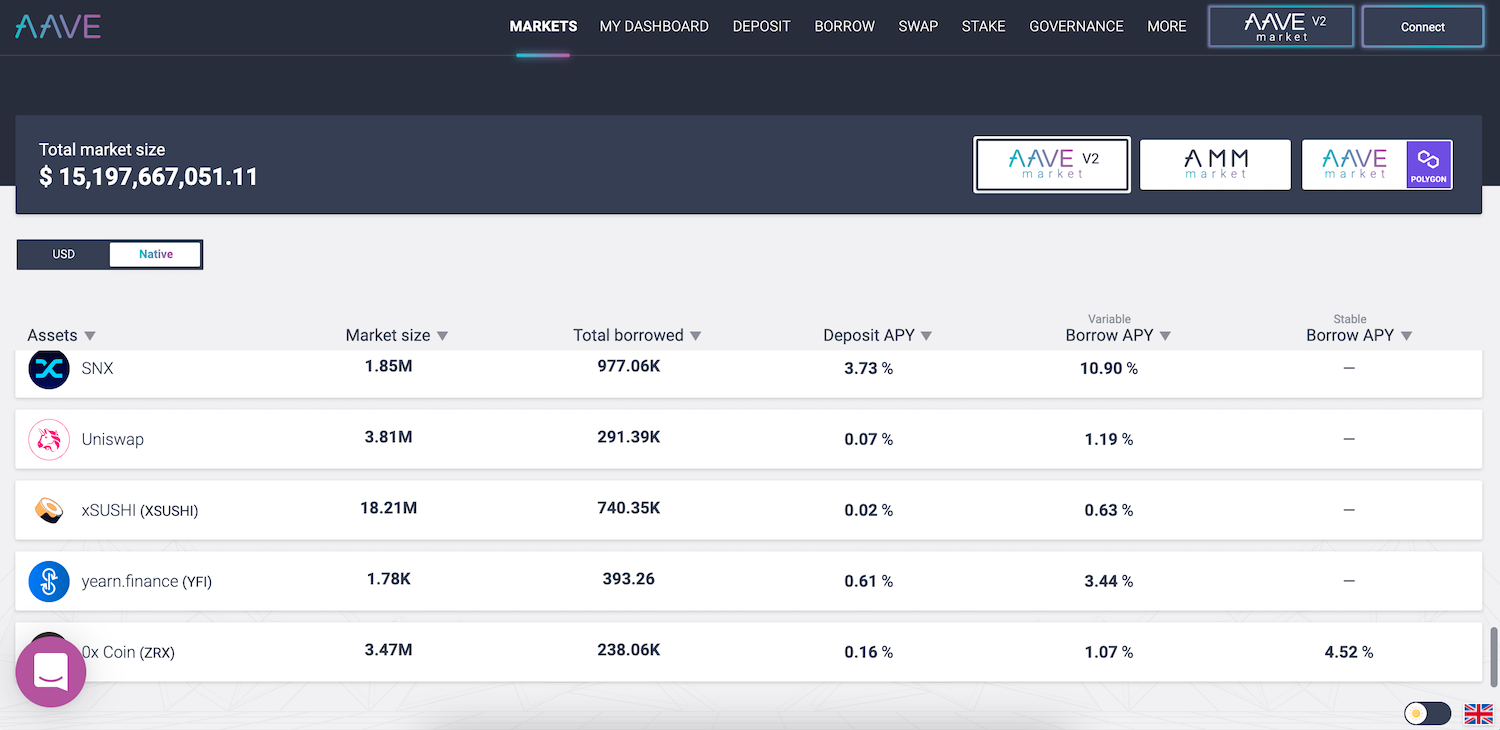Click the SNX token icon
This screenshot has height=730, width=1500.
tap(49, 369)
